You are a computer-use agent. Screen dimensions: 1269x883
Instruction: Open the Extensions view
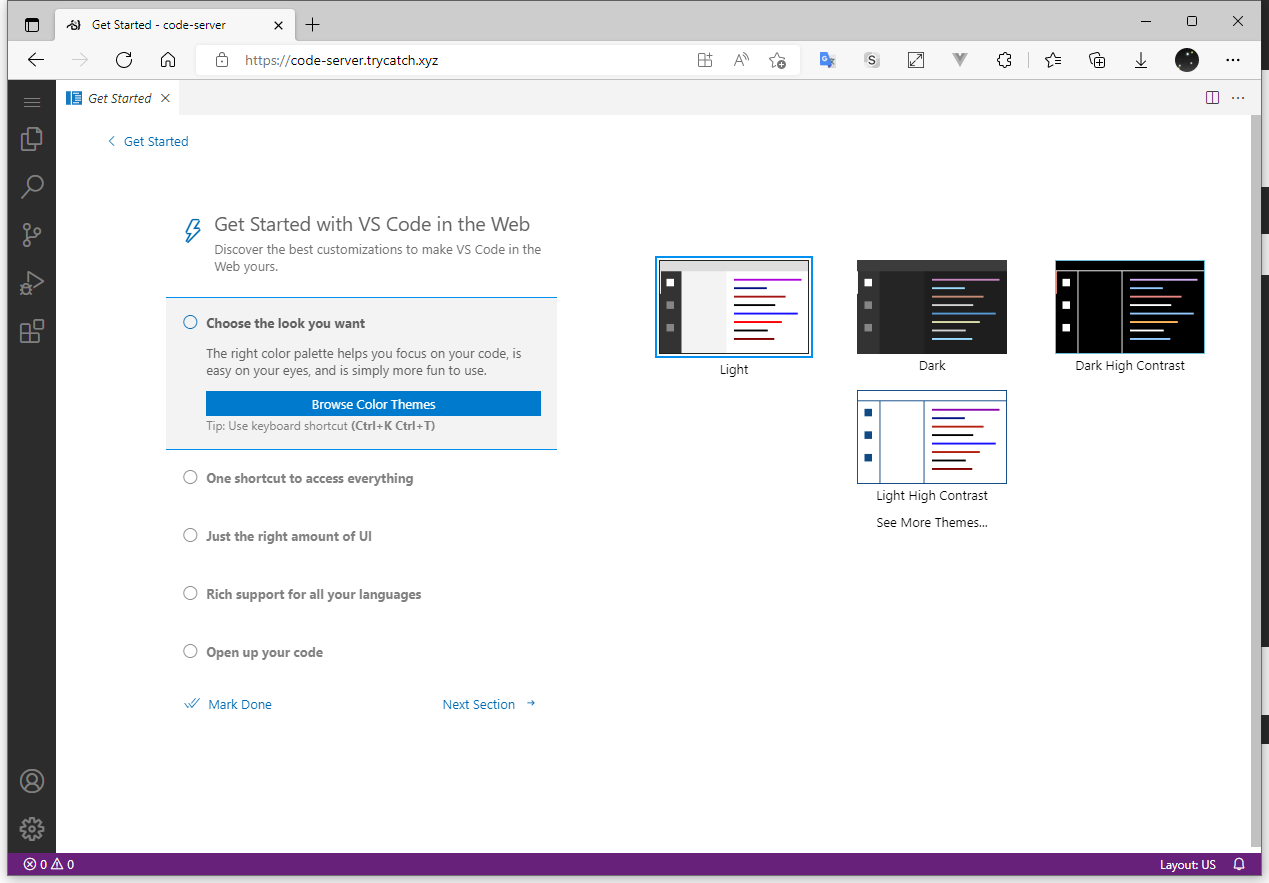(32, 331)
